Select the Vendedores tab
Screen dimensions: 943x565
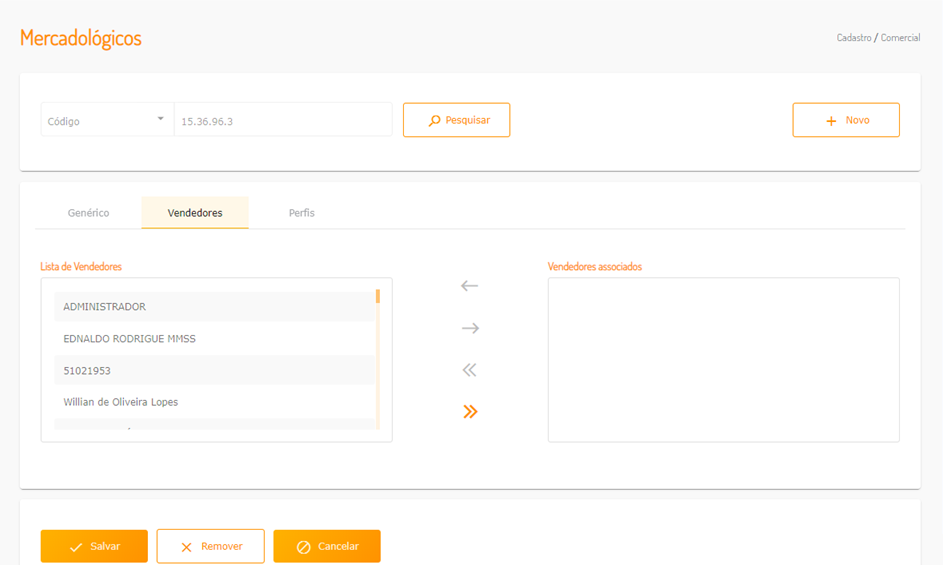pos(195,212)
